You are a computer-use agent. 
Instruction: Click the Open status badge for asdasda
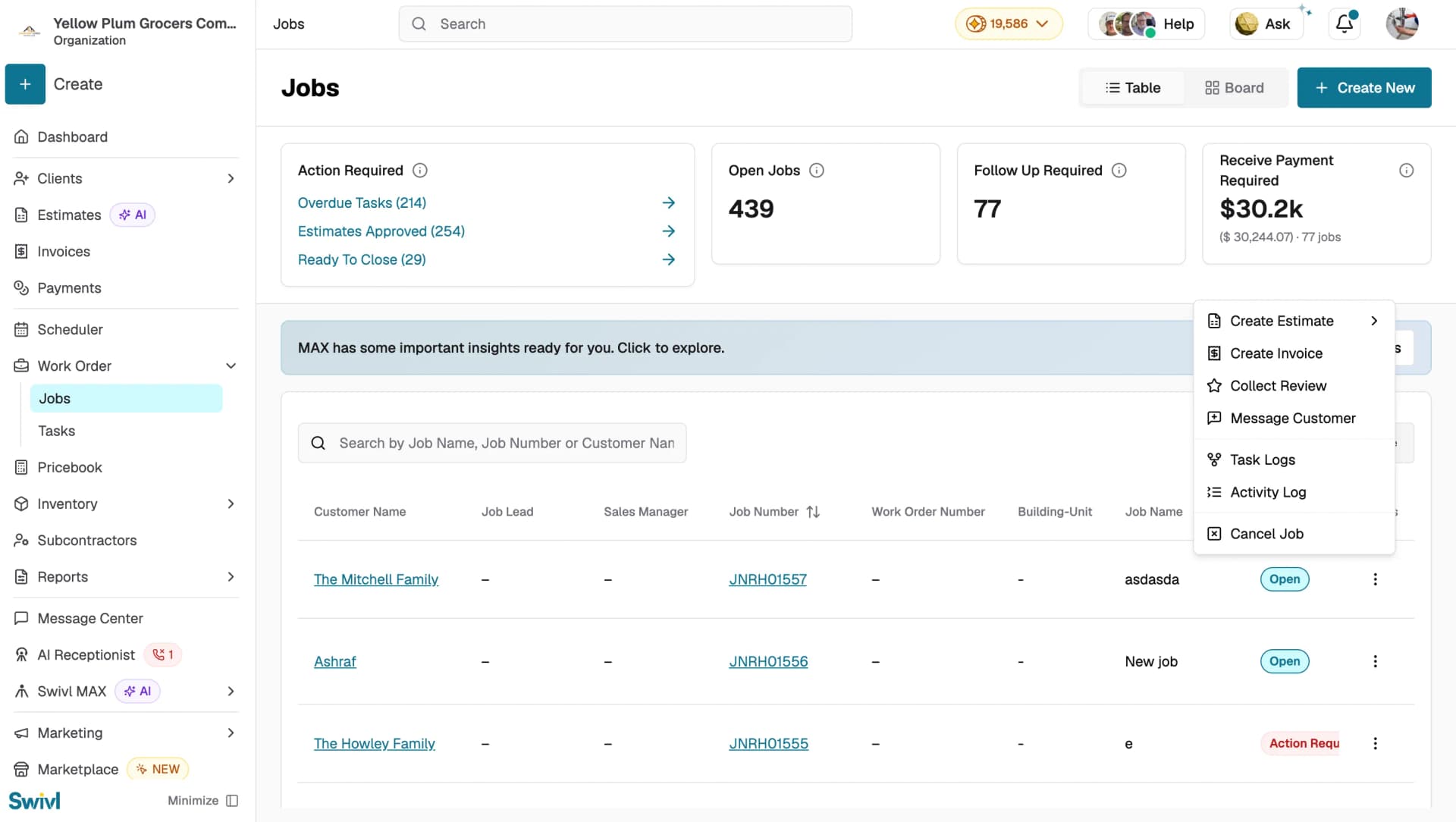pos(1284,579)
